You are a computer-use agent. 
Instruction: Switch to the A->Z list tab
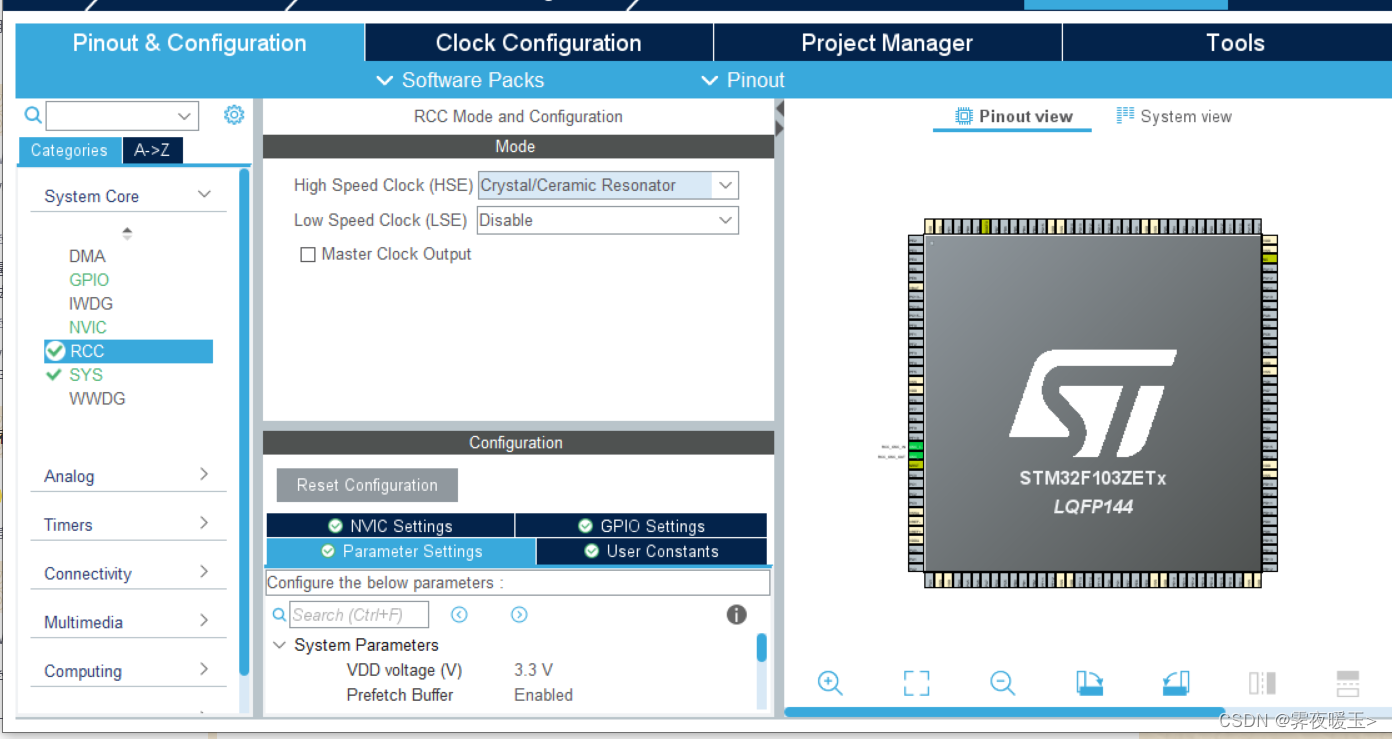pos(152,150)
